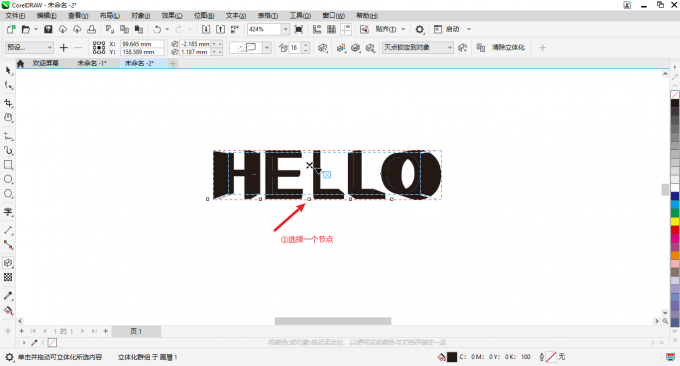Click the Full-screen preview icon
Viewport: 680px width, 366px height.
pyautogui.click(x=298, y=29)
